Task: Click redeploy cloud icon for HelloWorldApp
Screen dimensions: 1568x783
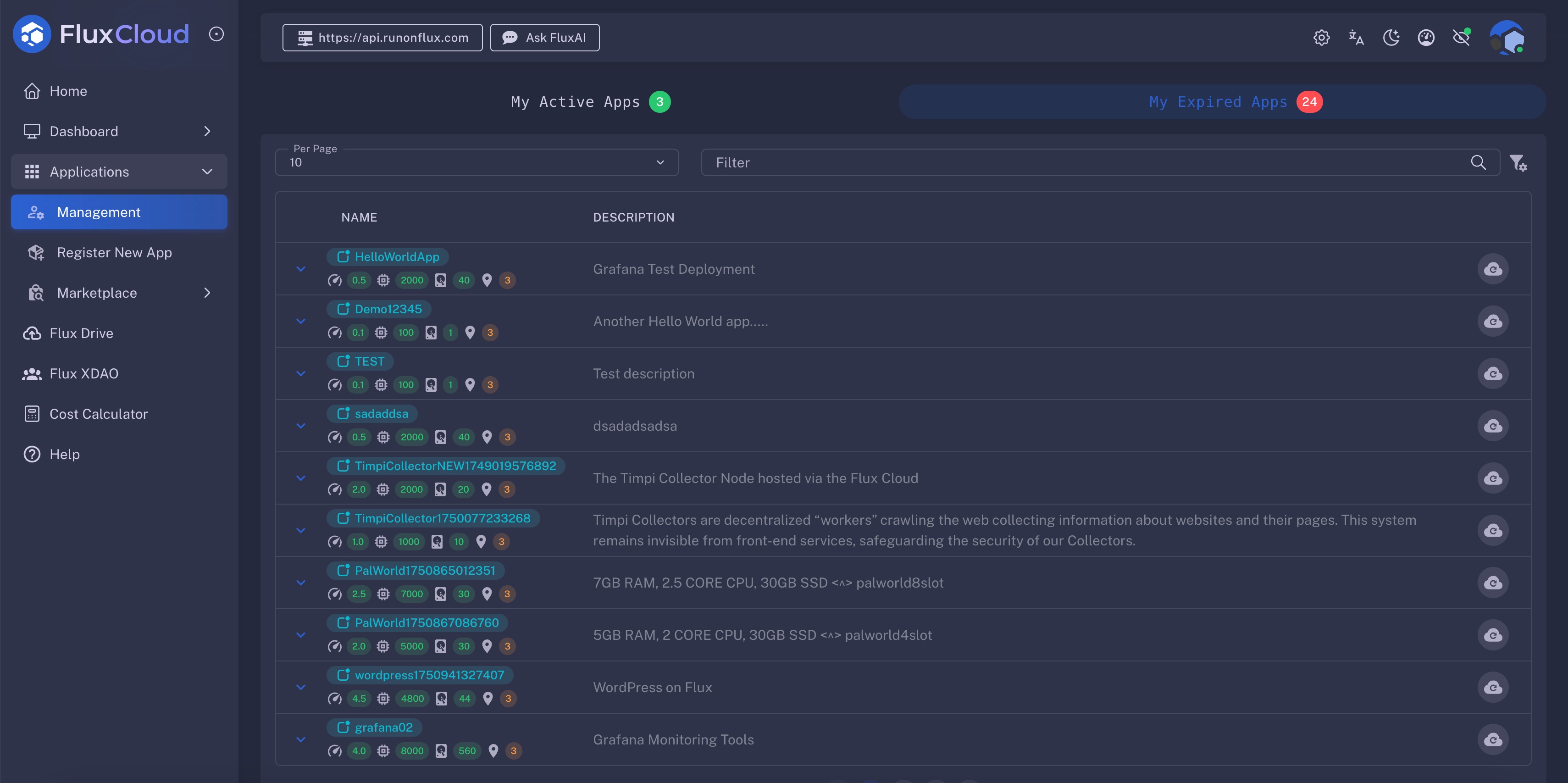Action: click(1492, 269)
